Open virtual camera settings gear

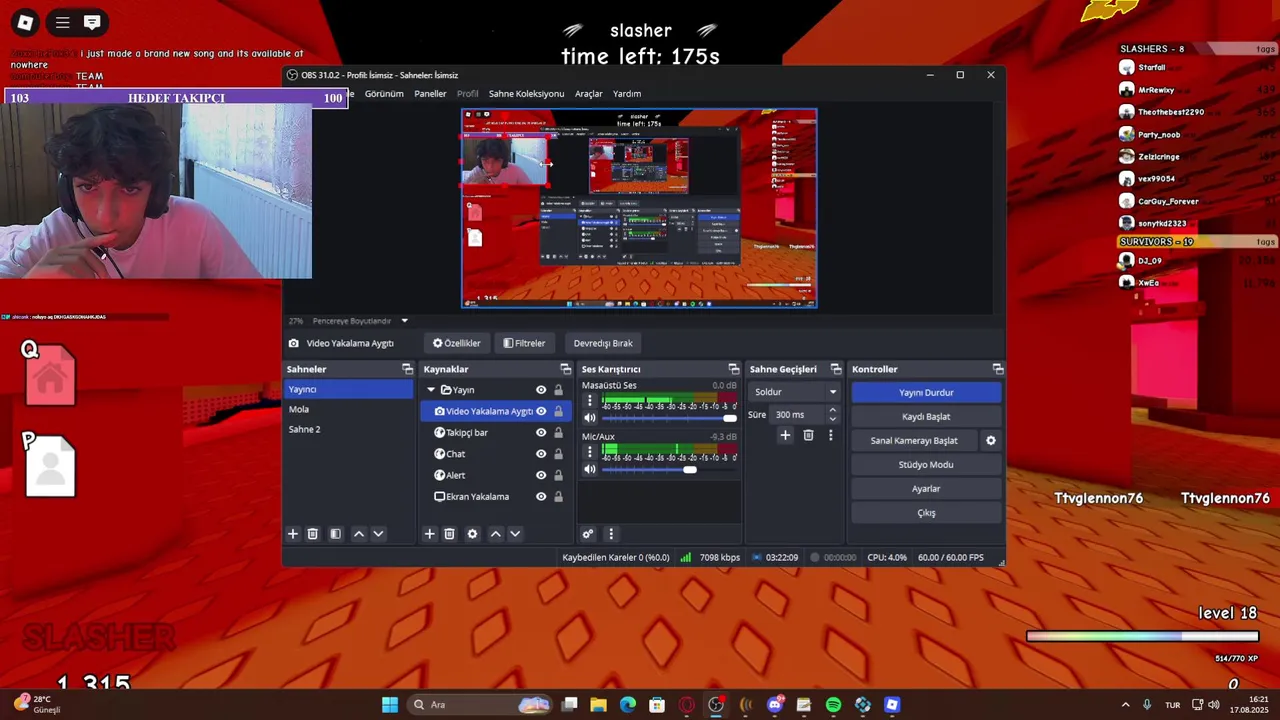point(991,440)
